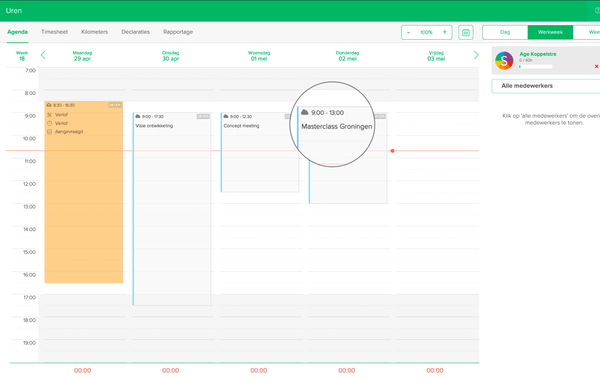Click Friday's 00:00 total at bottom
Image resolution: width=600 pixels, height=378 pixels.
pos(435,370)
